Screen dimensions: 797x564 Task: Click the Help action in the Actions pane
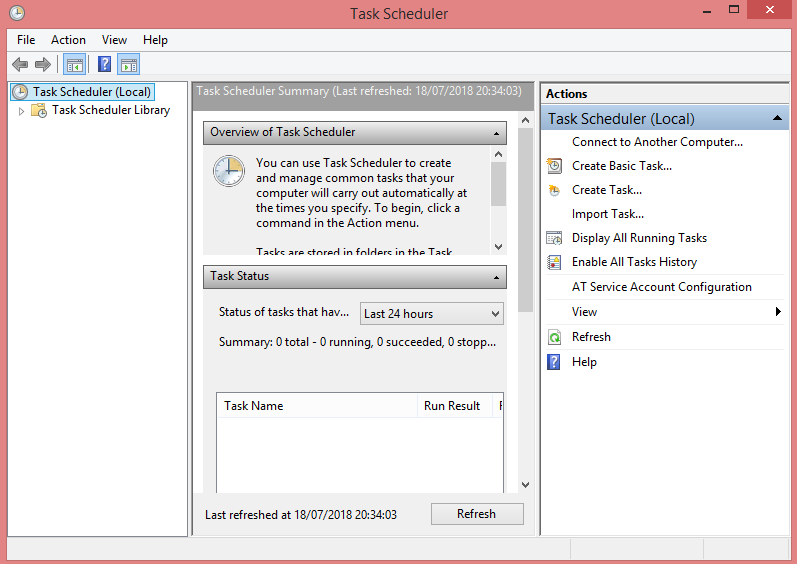tap(584, 362)
